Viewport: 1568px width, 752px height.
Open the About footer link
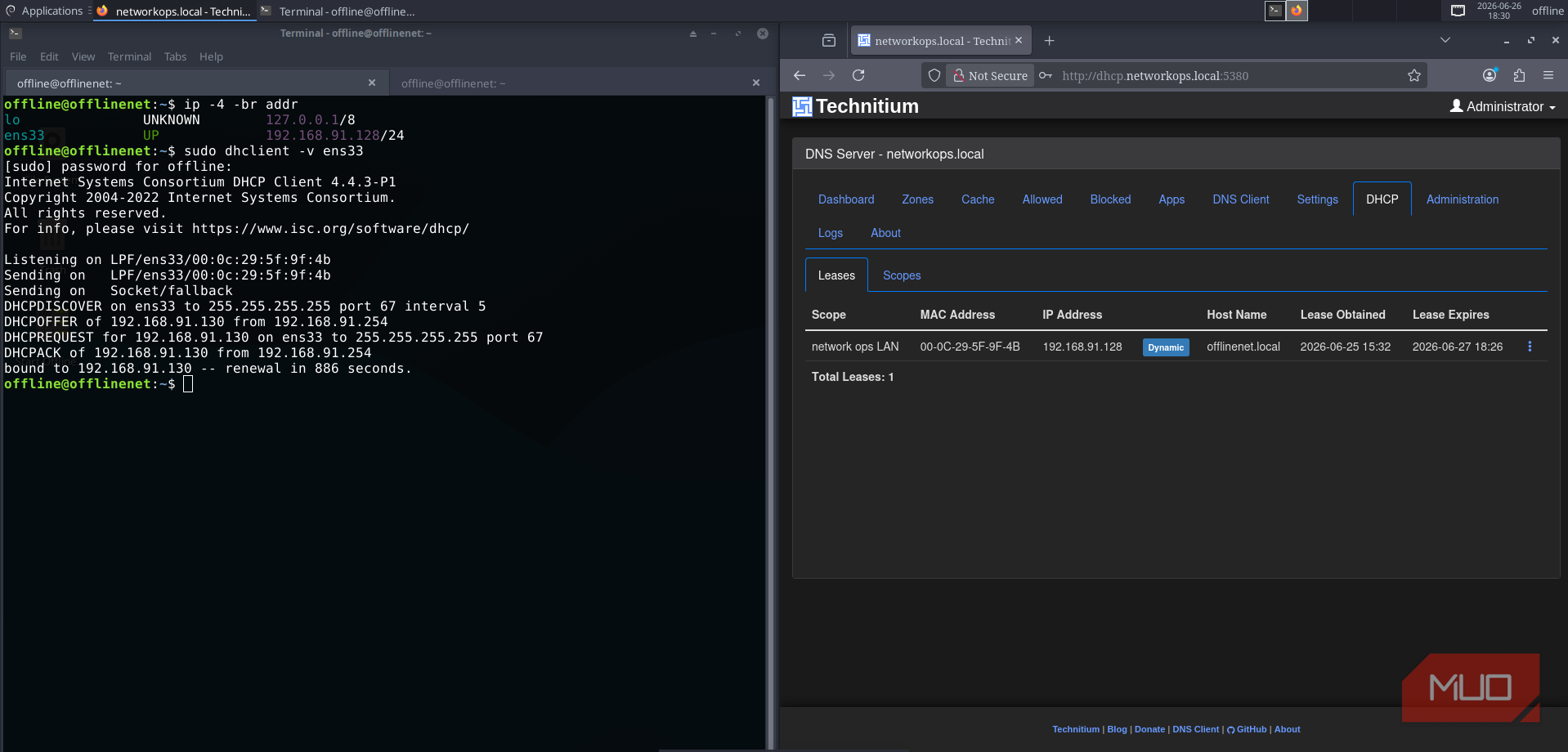[x=1287, y=729]
